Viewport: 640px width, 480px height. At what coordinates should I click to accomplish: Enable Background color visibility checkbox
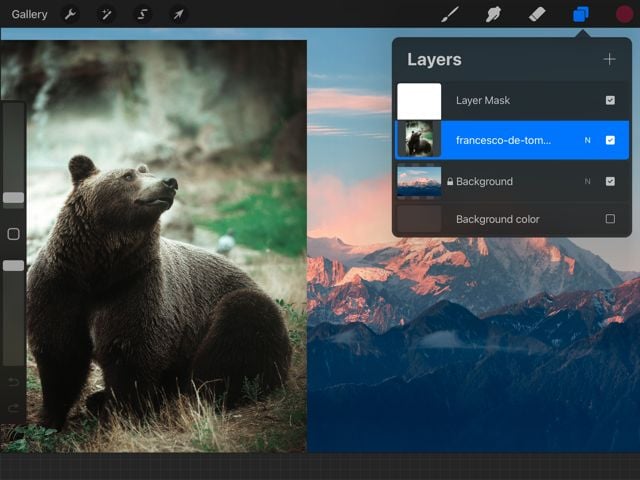coord(610,219)
